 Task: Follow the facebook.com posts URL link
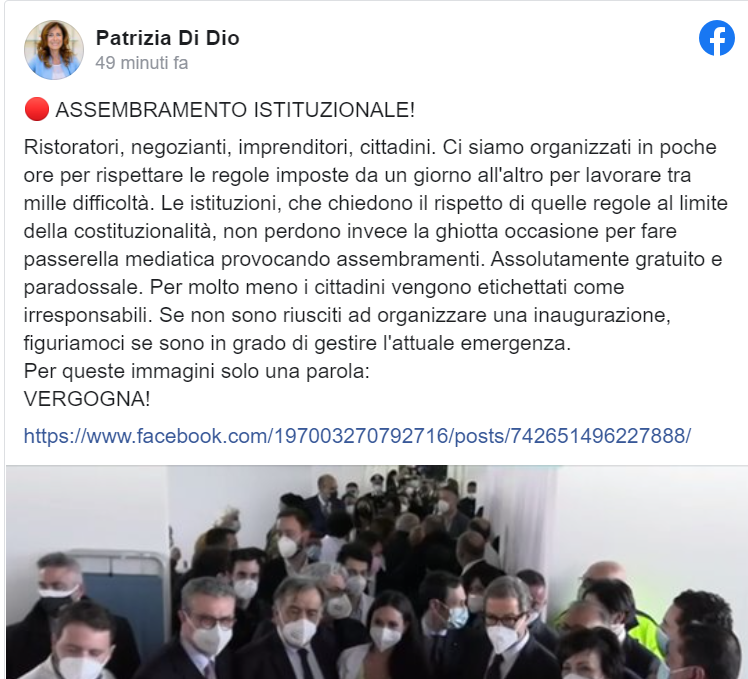(x=357, y=436)
